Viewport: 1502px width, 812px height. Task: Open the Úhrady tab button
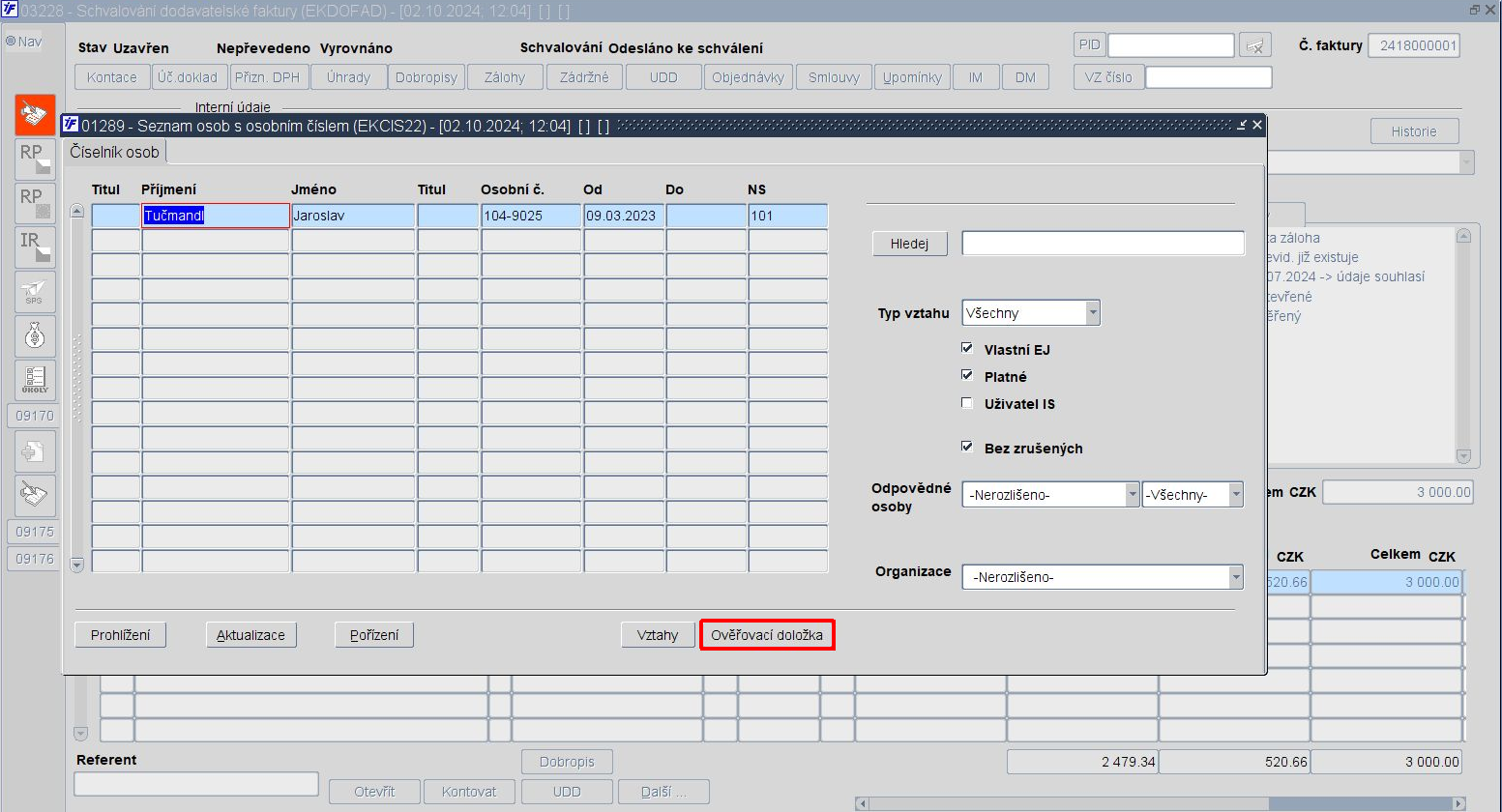348,77
